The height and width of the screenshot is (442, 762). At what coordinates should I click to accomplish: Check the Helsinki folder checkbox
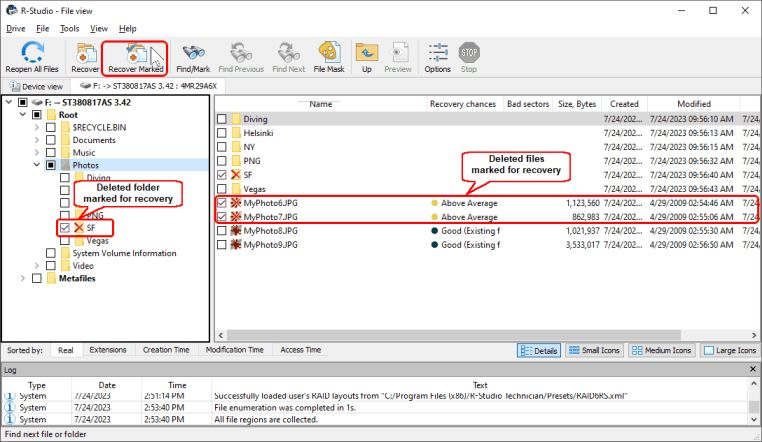tap(222, 133)
